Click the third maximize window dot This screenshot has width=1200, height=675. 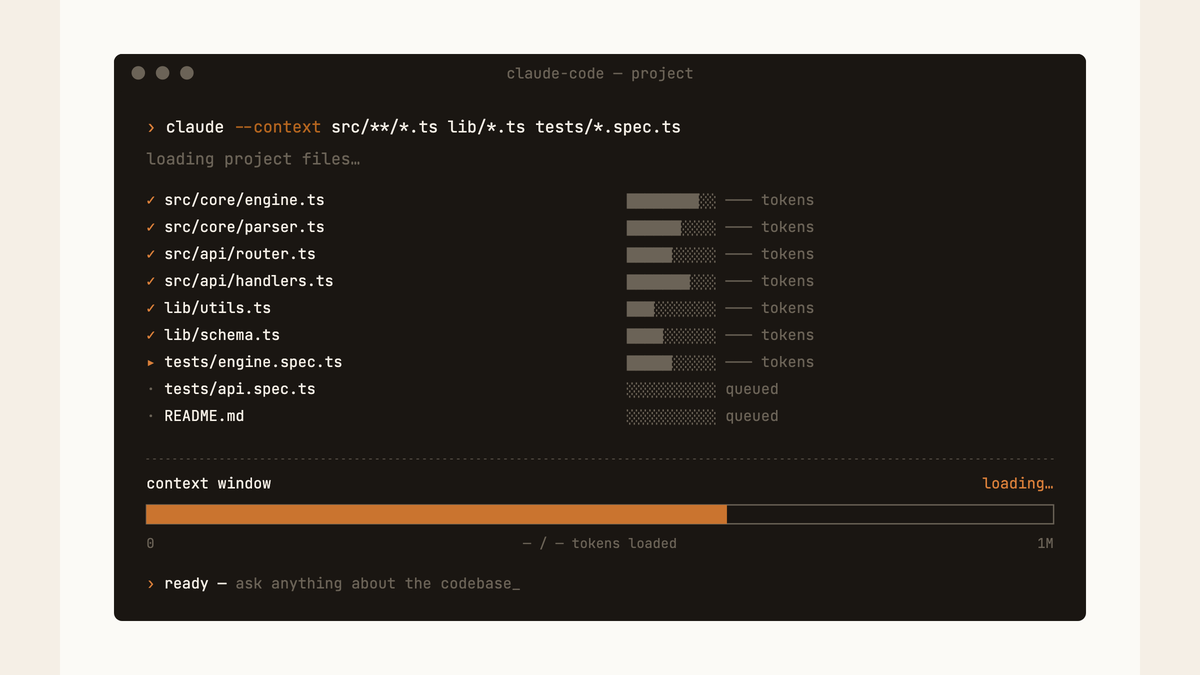[x=186, y=73]
